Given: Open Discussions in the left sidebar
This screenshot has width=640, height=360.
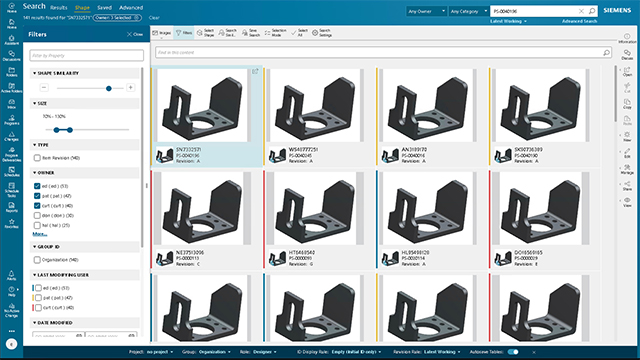Looking at the screenshot, I should point(11,56).
